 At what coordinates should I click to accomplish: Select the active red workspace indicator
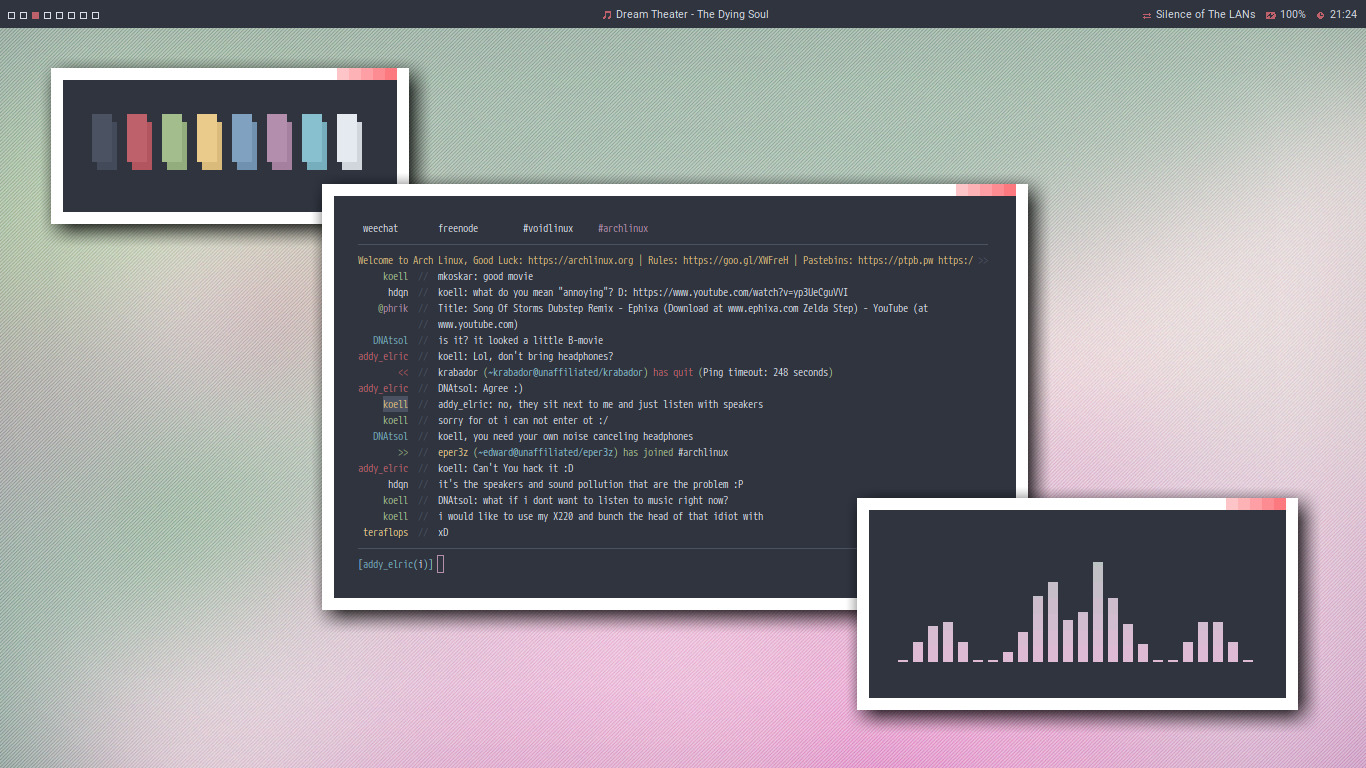pos(35,15)
